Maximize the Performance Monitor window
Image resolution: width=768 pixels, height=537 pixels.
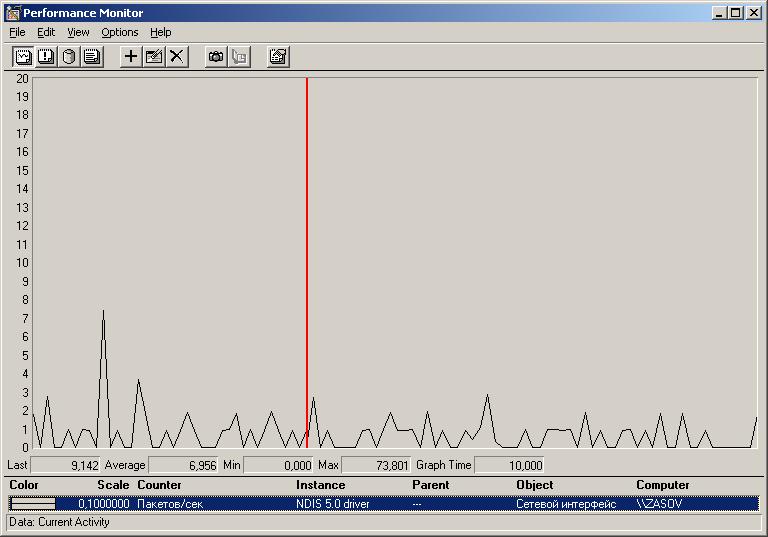pyautogui.click(x=736, y=13)
